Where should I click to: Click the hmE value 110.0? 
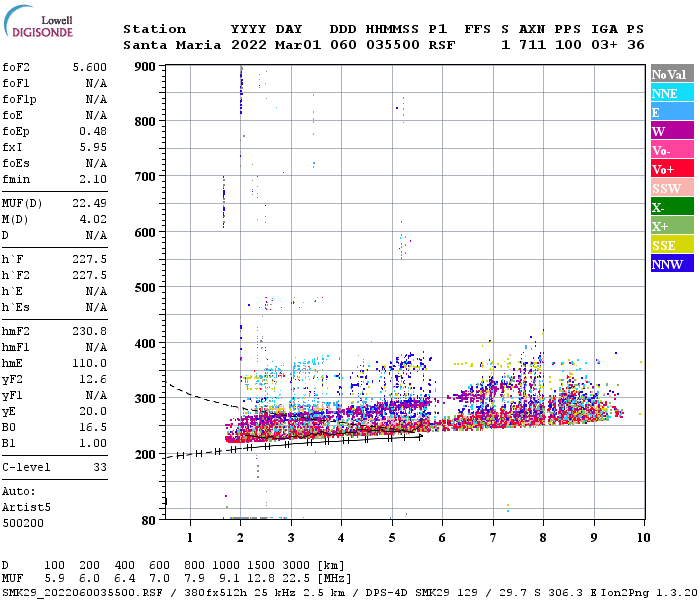pos(90,363)
